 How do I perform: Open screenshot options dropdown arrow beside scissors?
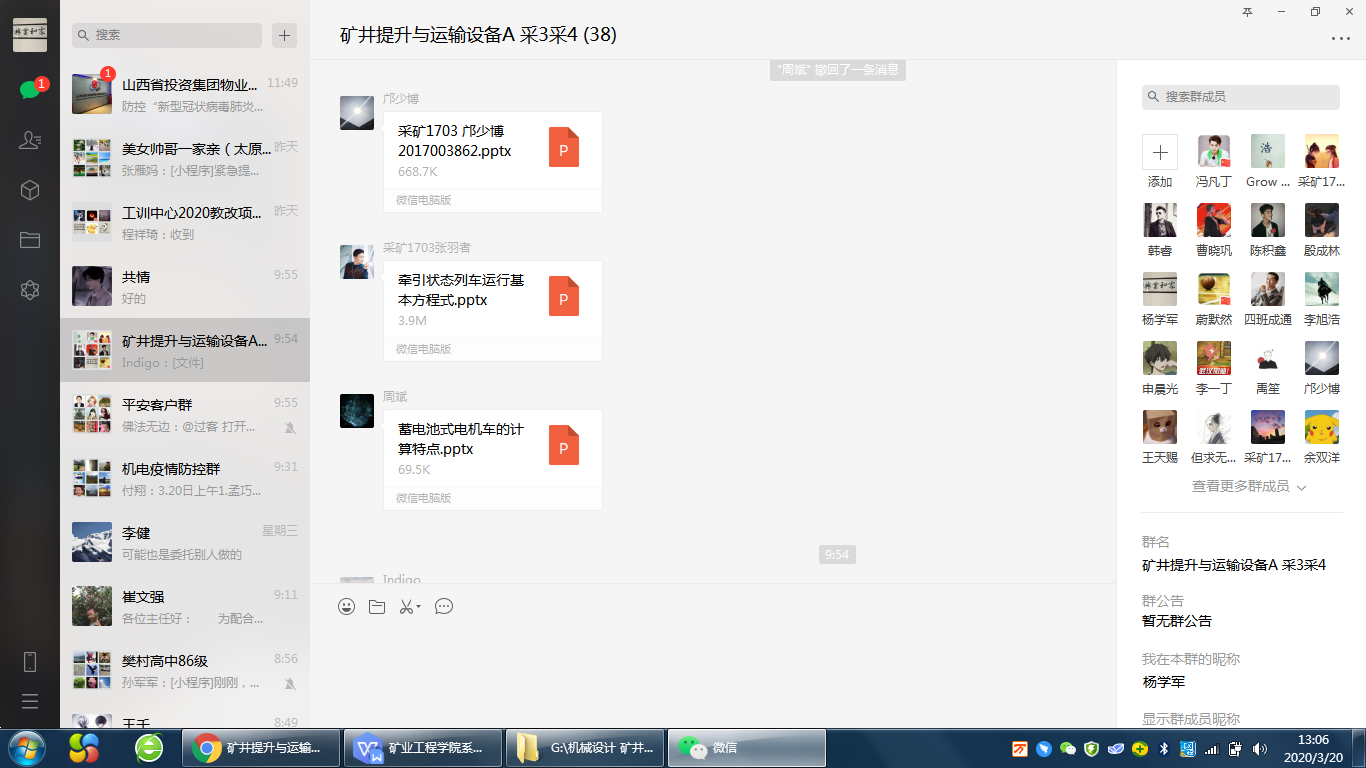coord(419,607)
